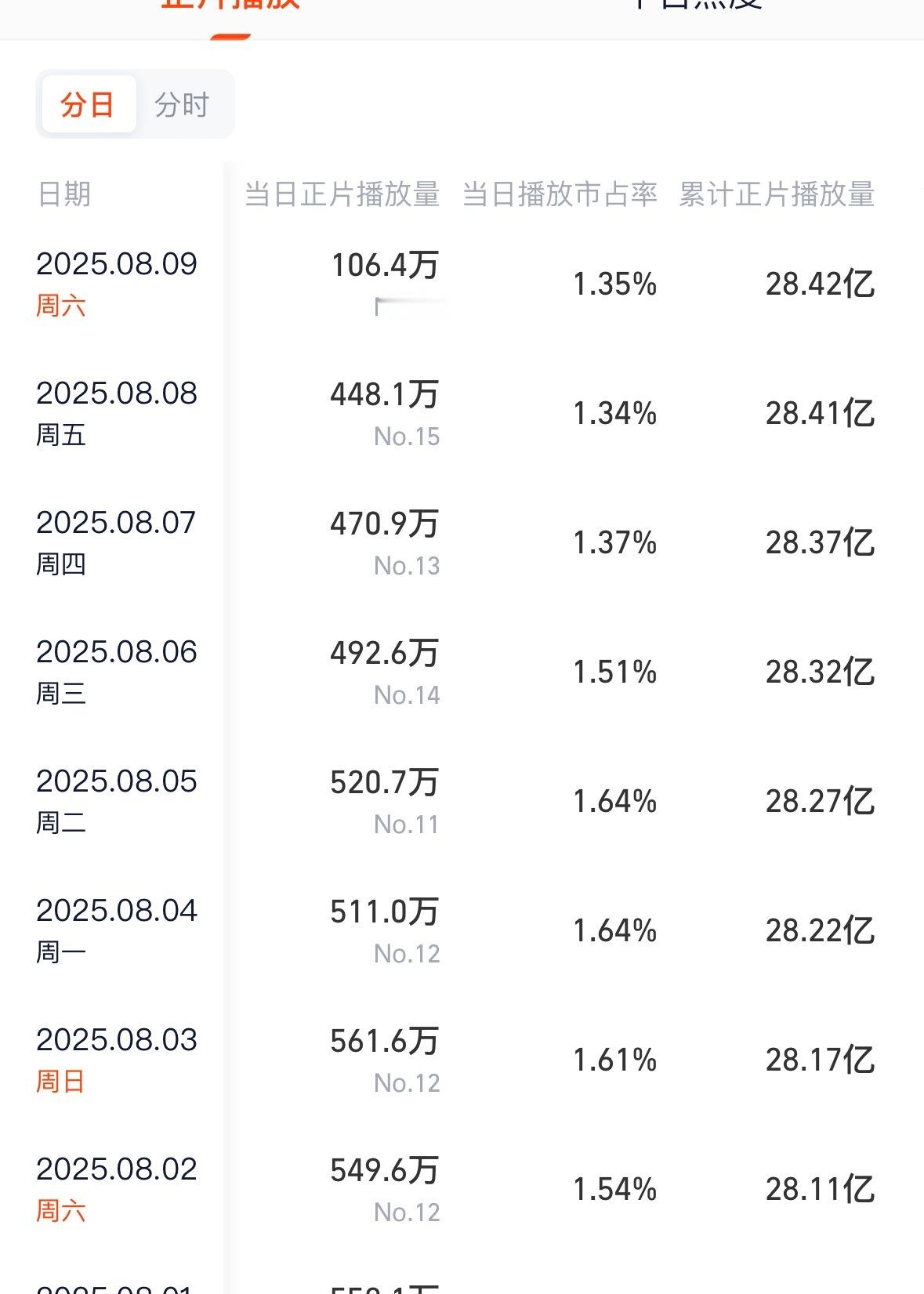Viewport: 924px width, 1294px height.
Task: Click the 当日播放市占率 column header
Action: (x=560, y=194)
